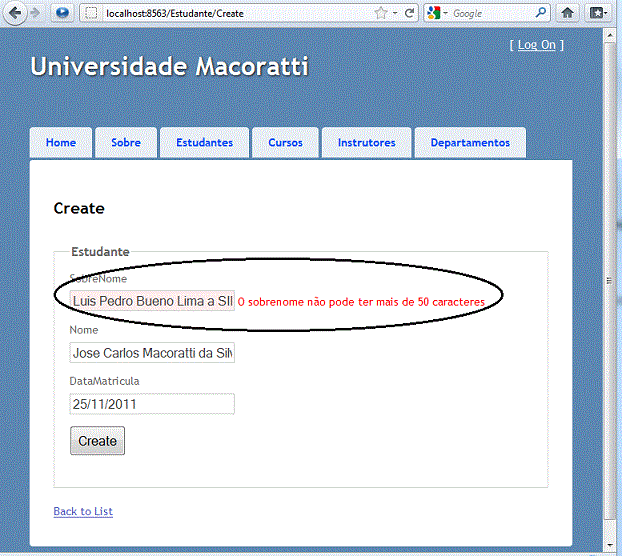This screenshot has height=556, width=622.
Task: Open the Sobre tab
Action: 126,143
